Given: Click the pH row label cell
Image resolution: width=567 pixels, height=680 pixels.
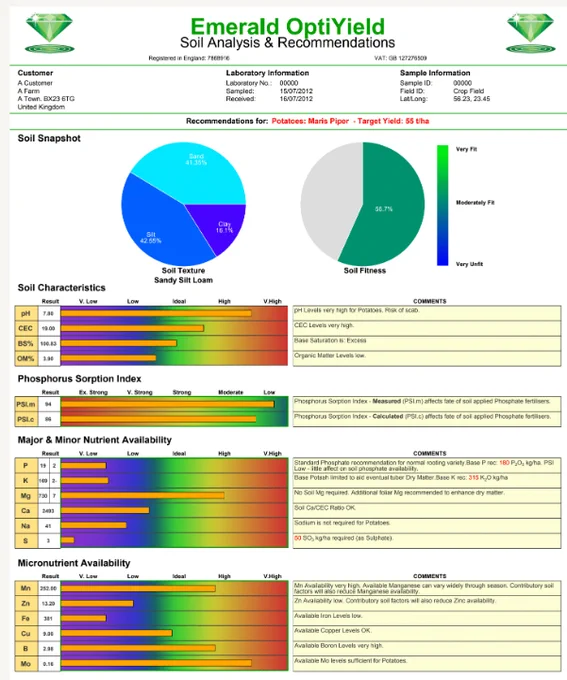Looking at the screenshot, I should coord(26,314).
